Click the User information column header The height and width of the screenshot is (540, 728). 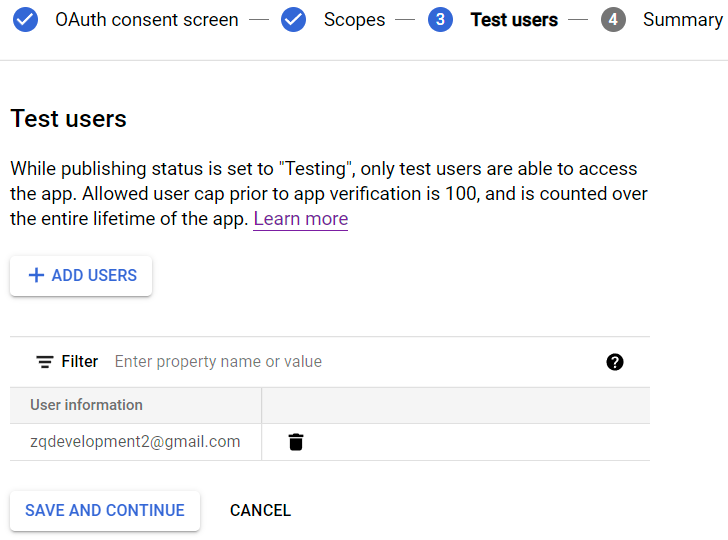[87, 405]
